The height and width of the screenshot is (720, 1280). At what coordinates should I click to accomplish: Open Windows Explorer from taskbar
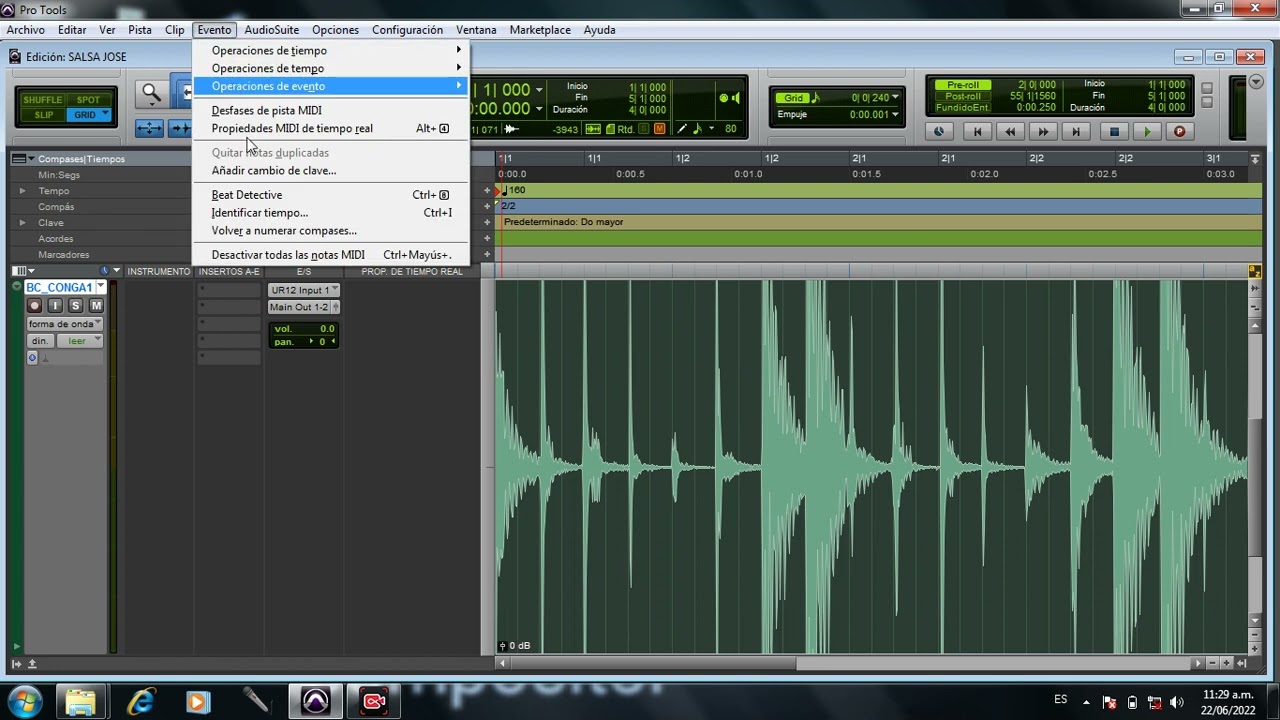(81, 701)
